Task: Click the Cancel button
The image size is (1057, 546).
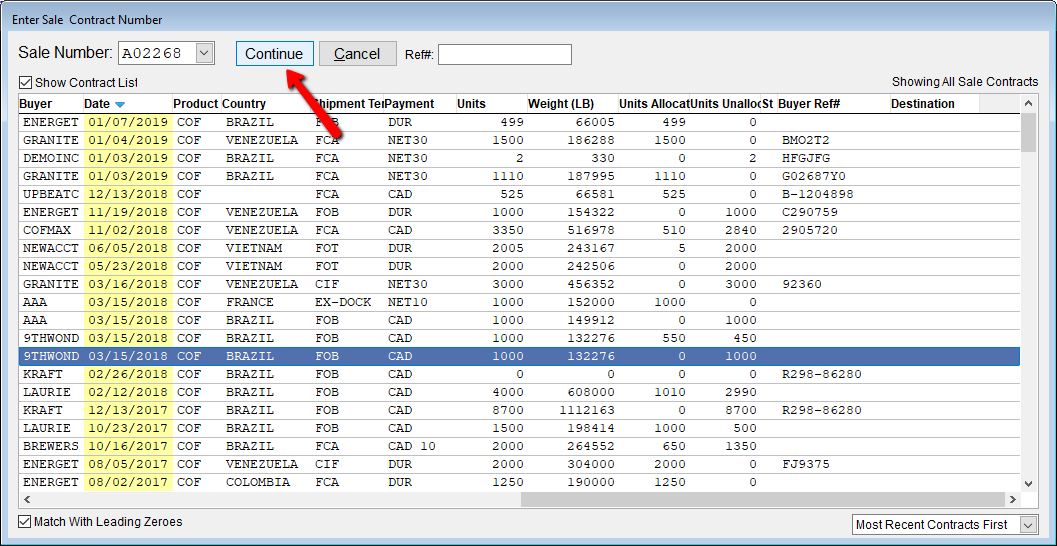Action: point(357,54)
